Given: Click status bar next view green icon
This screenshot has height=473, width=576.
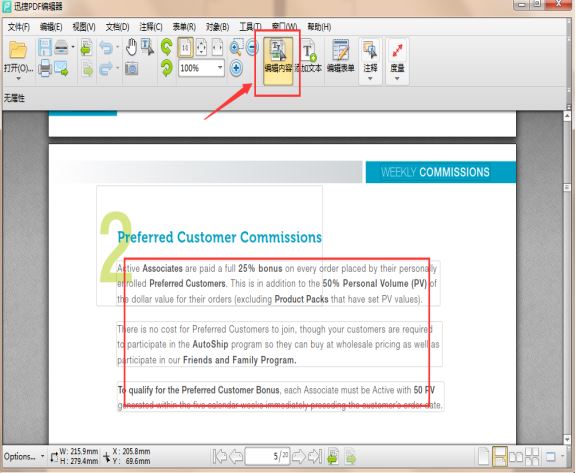Looking at the screenshot, I should pyautogui.click(x=350, y=457).
